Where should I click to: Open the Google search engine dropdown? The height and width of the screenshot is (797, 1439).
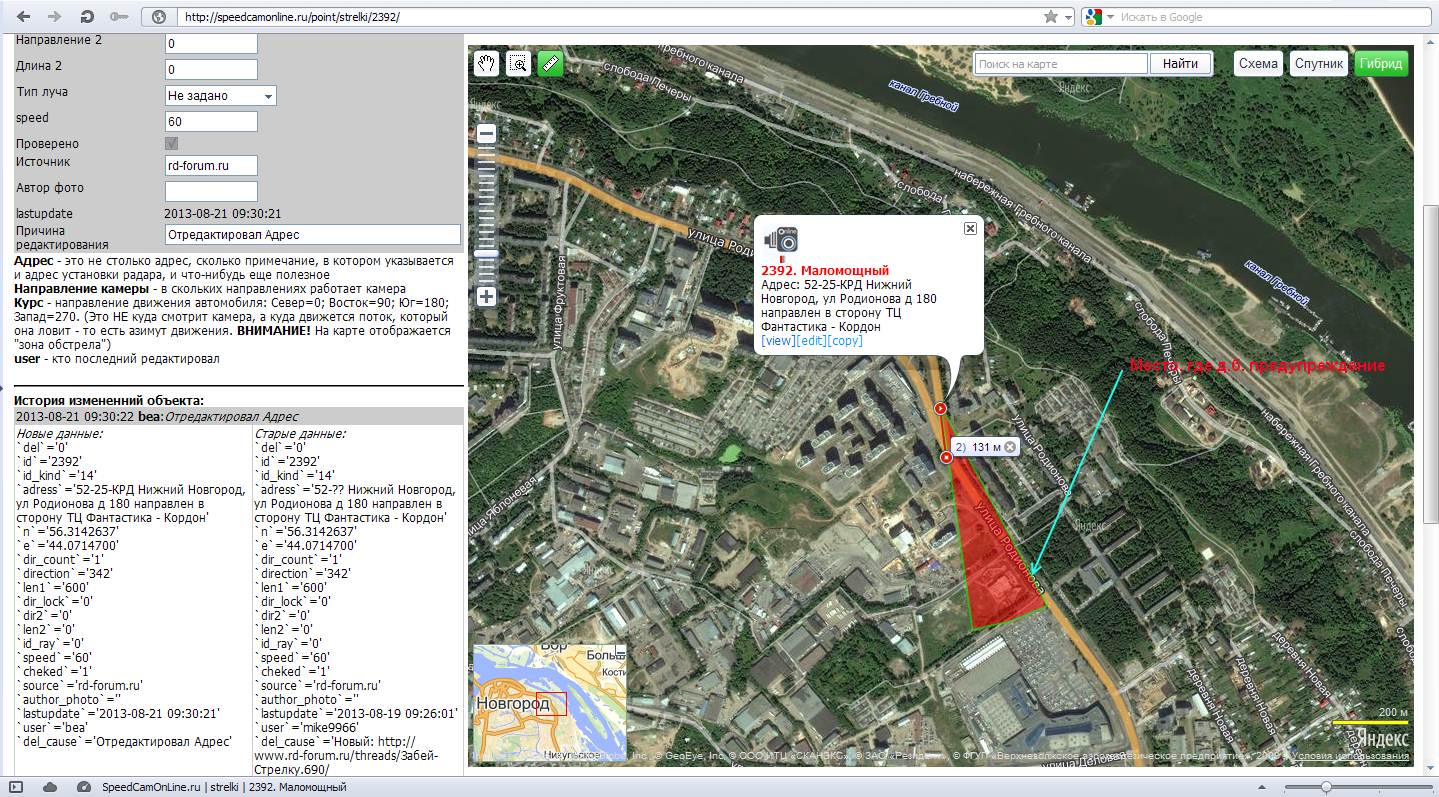point(1096,17)
